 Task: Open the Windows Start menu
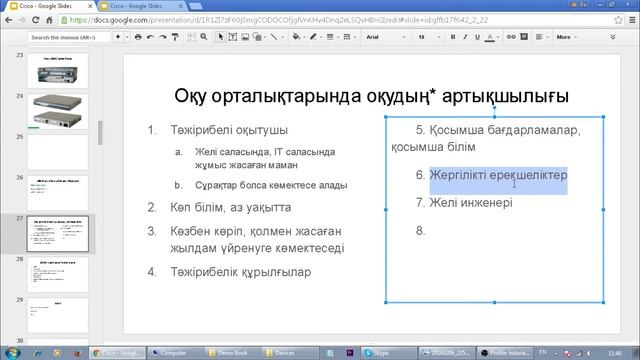tap(13, 353)
